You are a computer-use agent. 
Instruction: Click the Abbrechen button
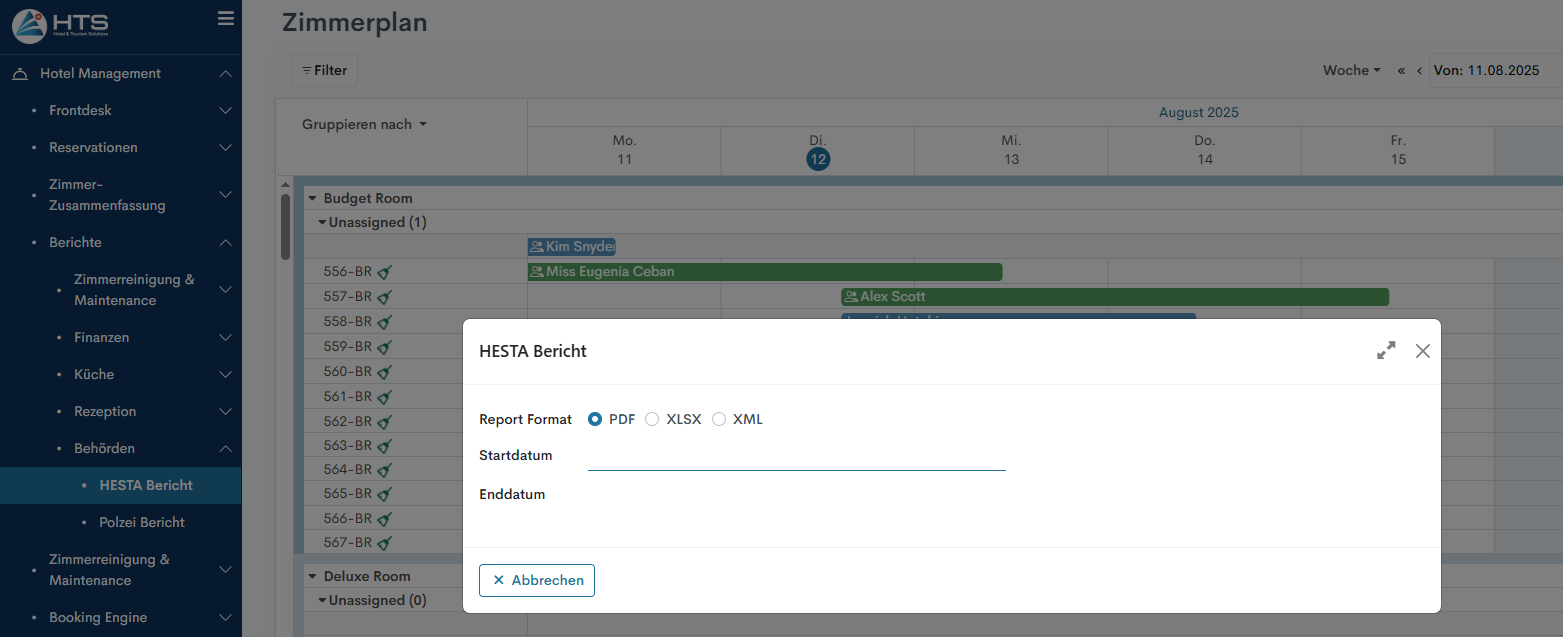(537, 580)
